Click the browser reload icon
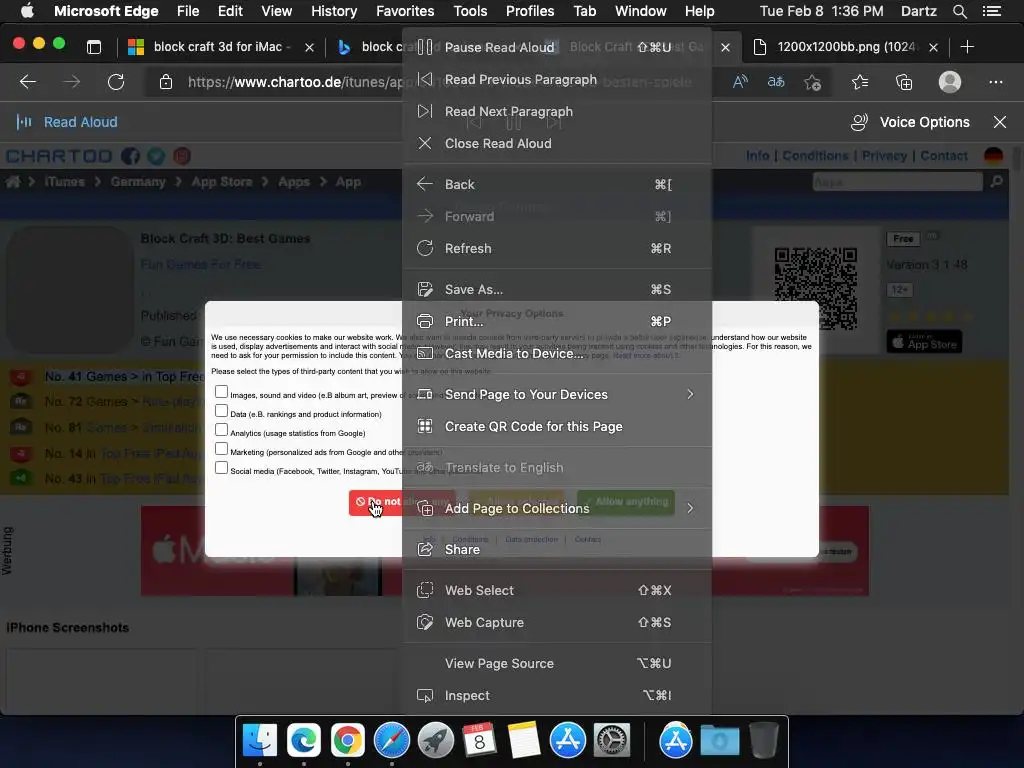This screenshot has height=768, width=1024. click(x=116, y=82)
